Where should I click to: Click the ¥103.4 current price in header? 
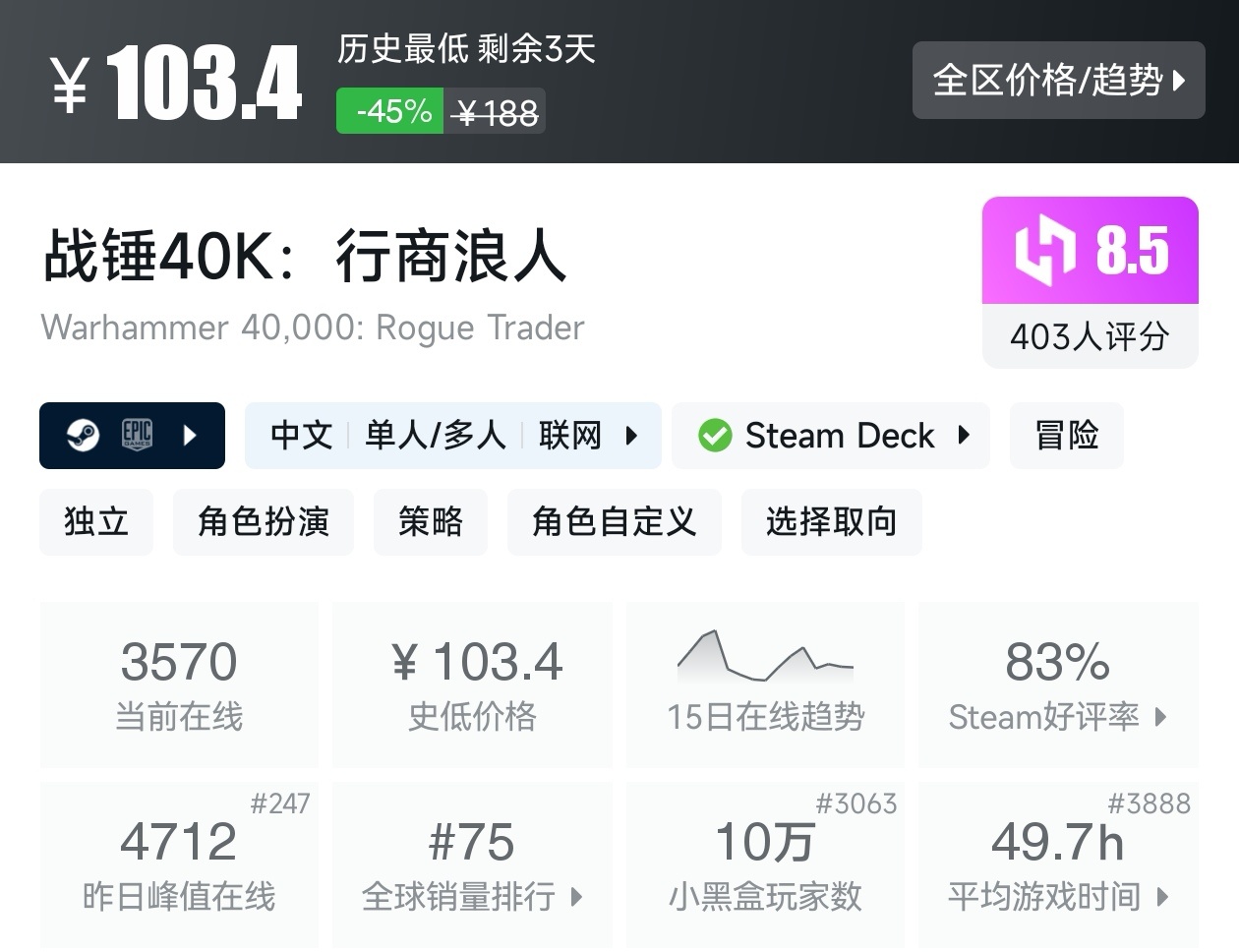coord(176,84)
